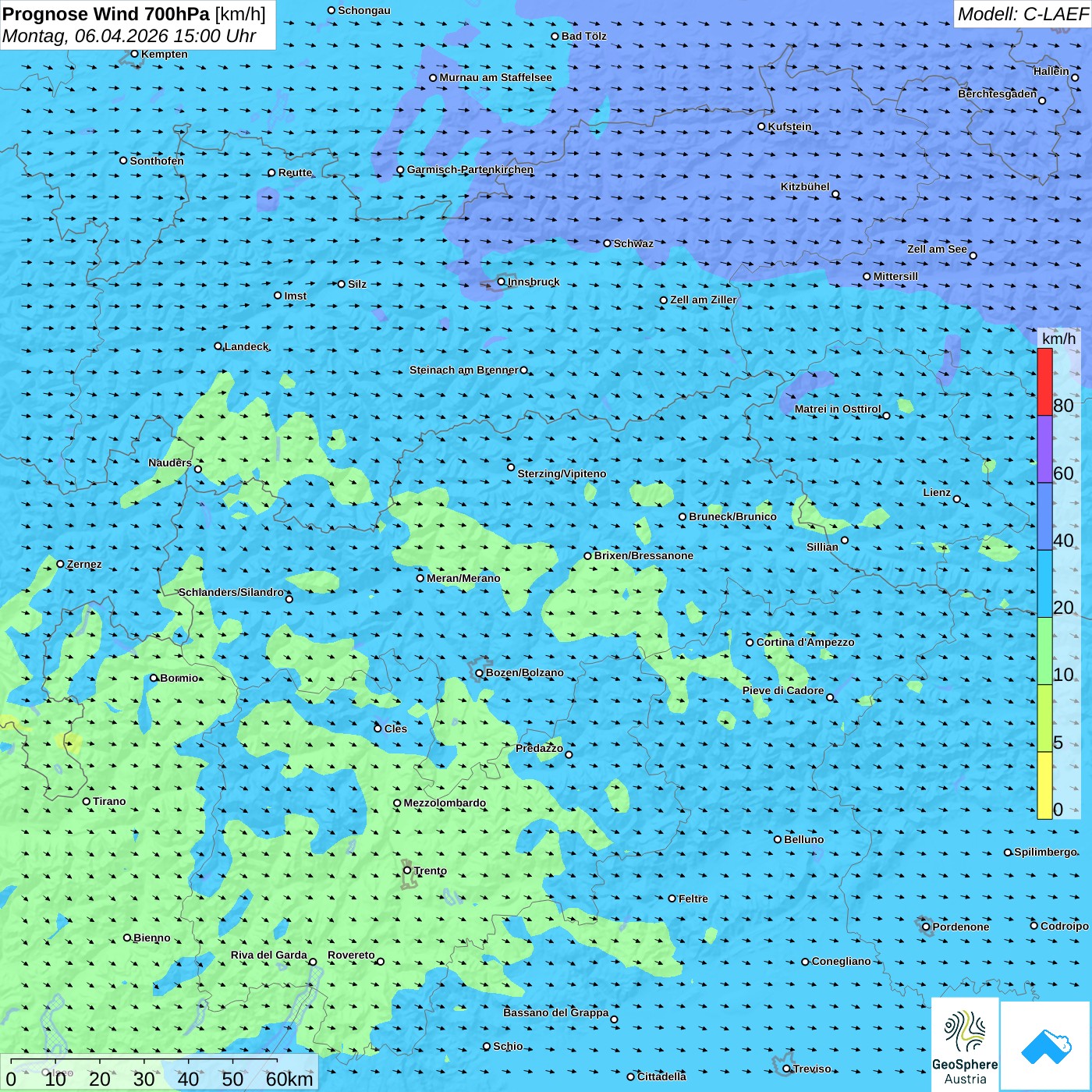Click the Kufstein city marker
Screen dimensions: 1092x1092
pos(762,126)
